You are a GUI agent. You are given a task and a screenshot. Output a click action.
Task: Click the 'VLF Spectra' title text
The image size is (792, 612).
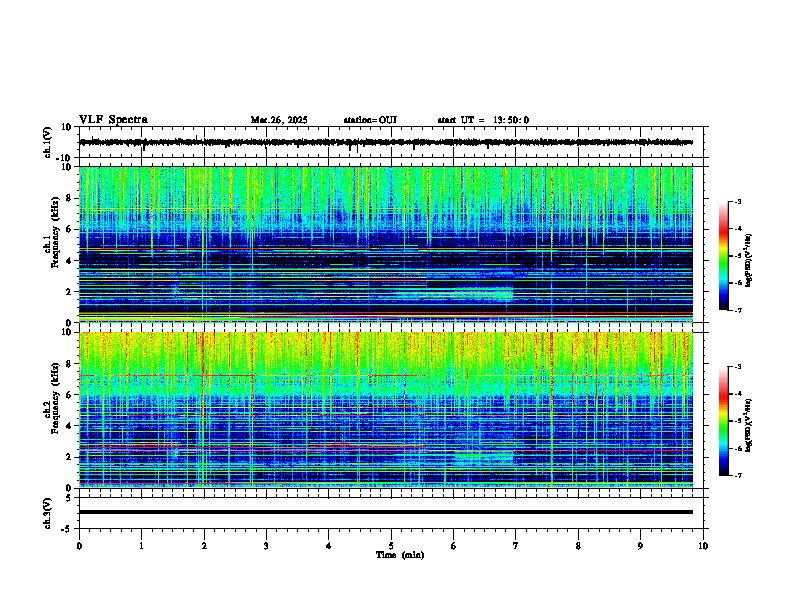click(113, 120)
